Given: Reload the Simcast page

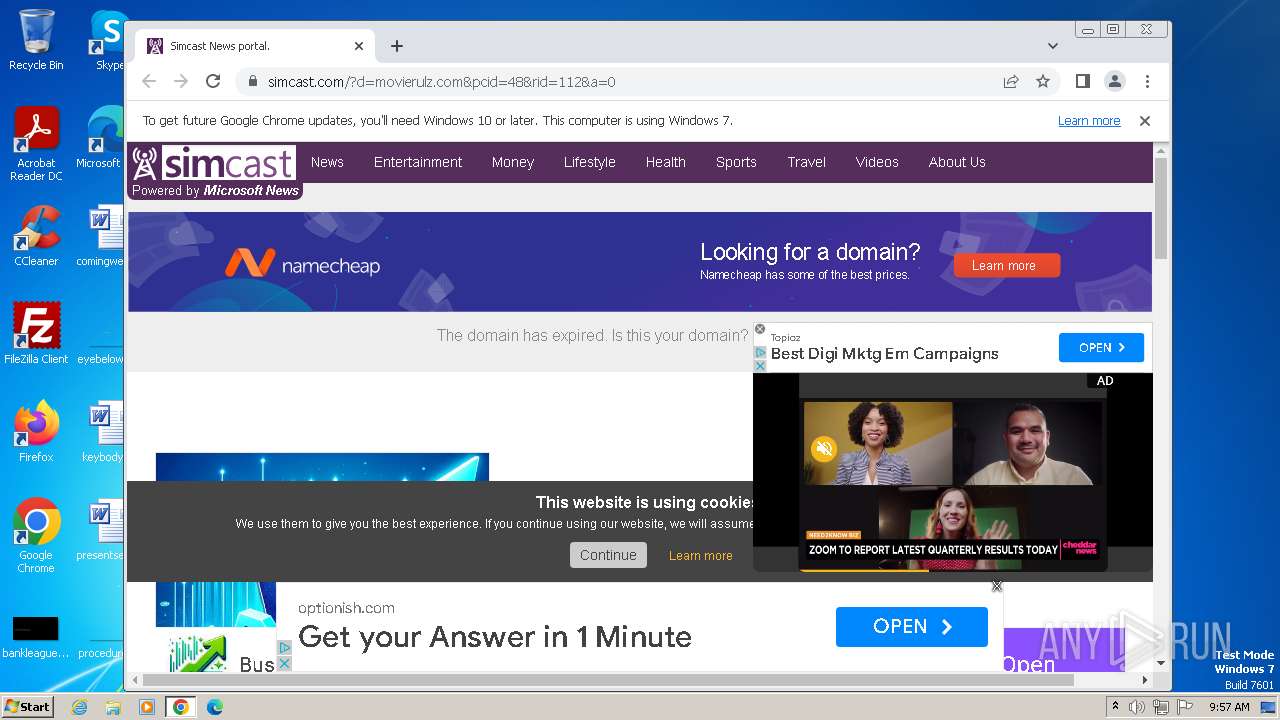Looking at the screenshot, I should [213, 81].
